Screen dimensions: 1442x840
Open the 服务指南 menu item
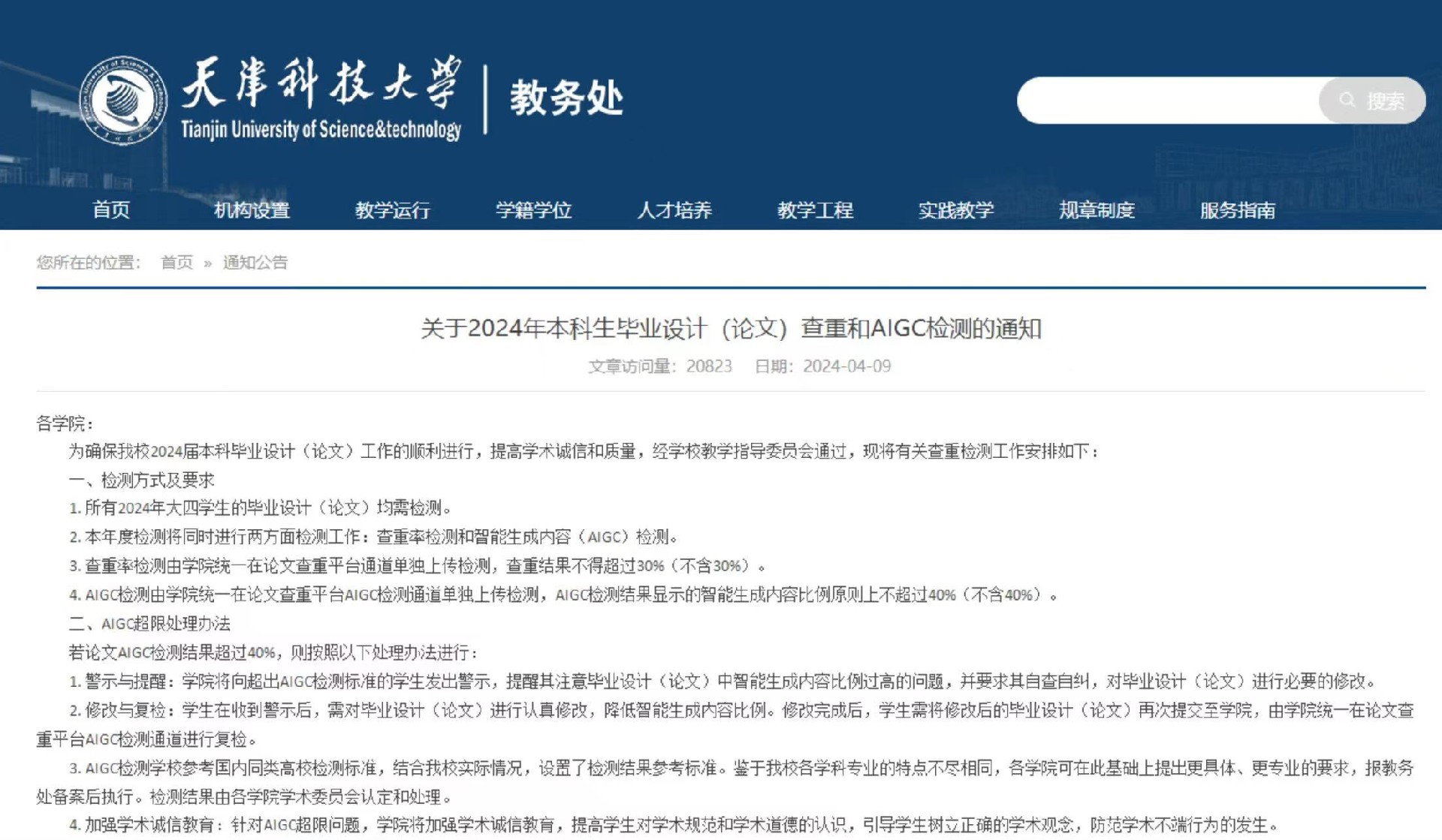pyautogui.click(x=1237, y=209)
